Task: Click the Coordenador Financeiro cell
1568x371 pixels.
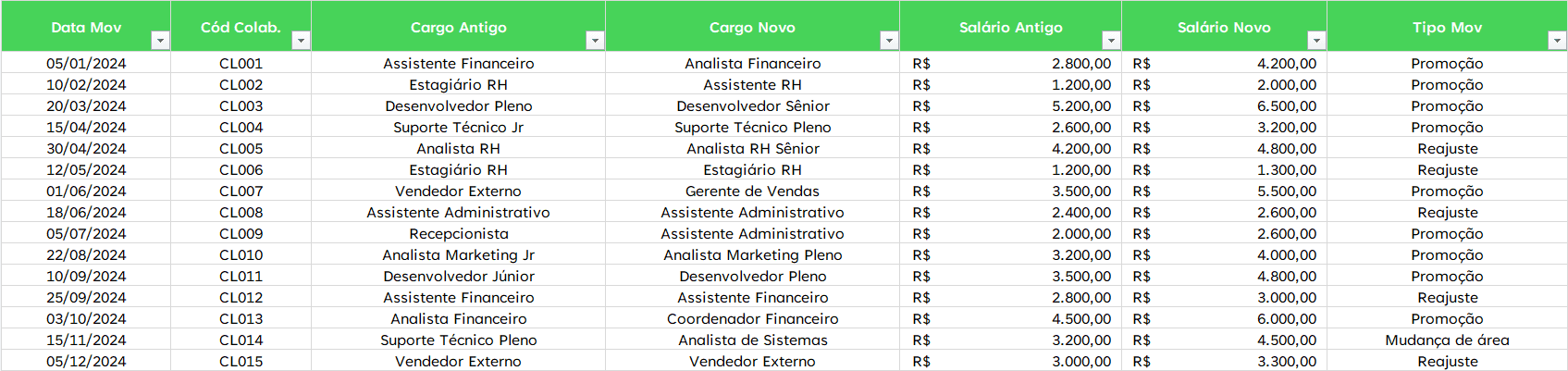Action: [752, 319]
